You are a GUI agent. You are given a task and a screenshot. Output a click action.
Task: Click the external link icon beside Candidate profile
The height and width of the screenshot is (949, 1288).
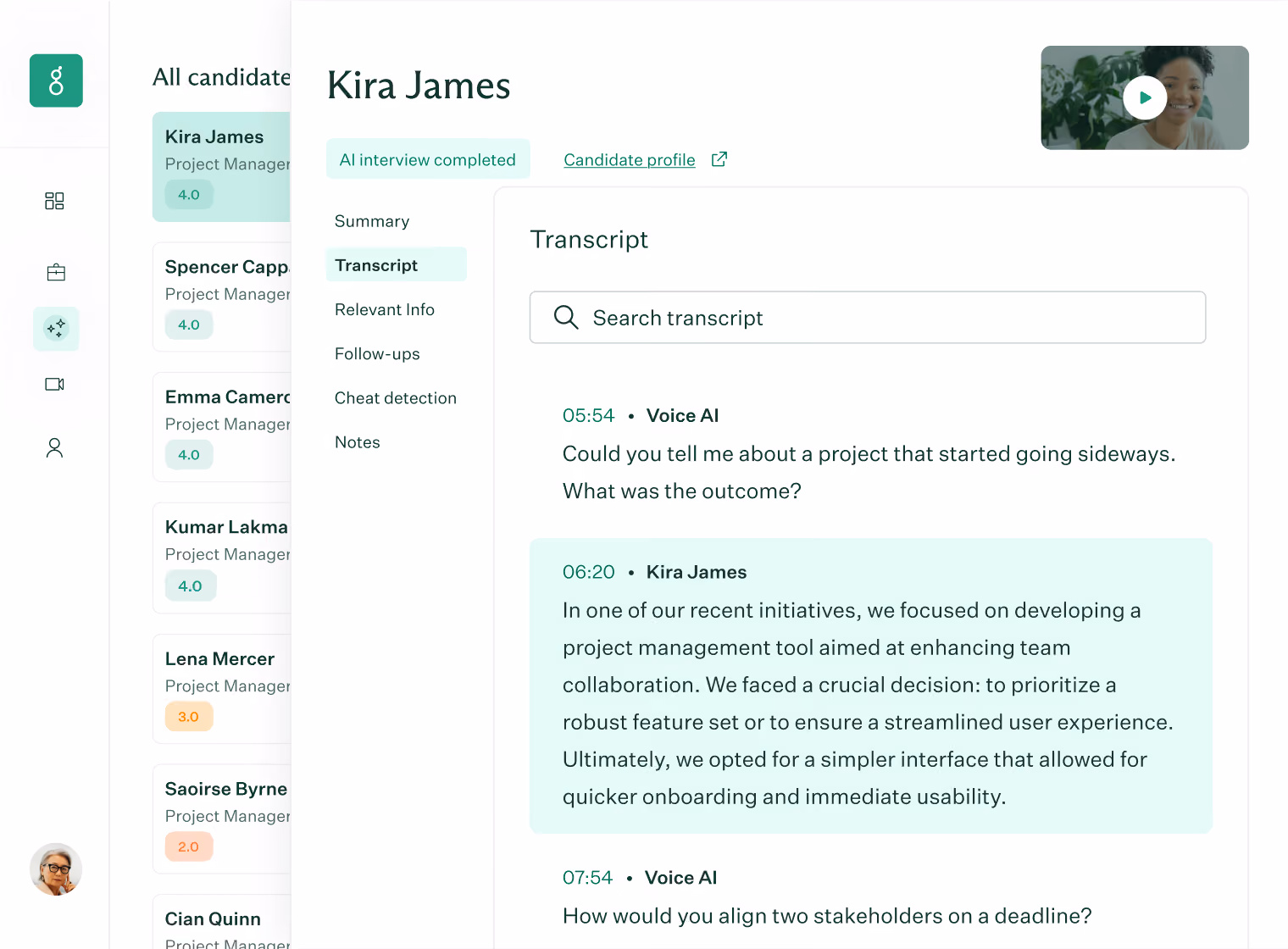coord(719,159)
